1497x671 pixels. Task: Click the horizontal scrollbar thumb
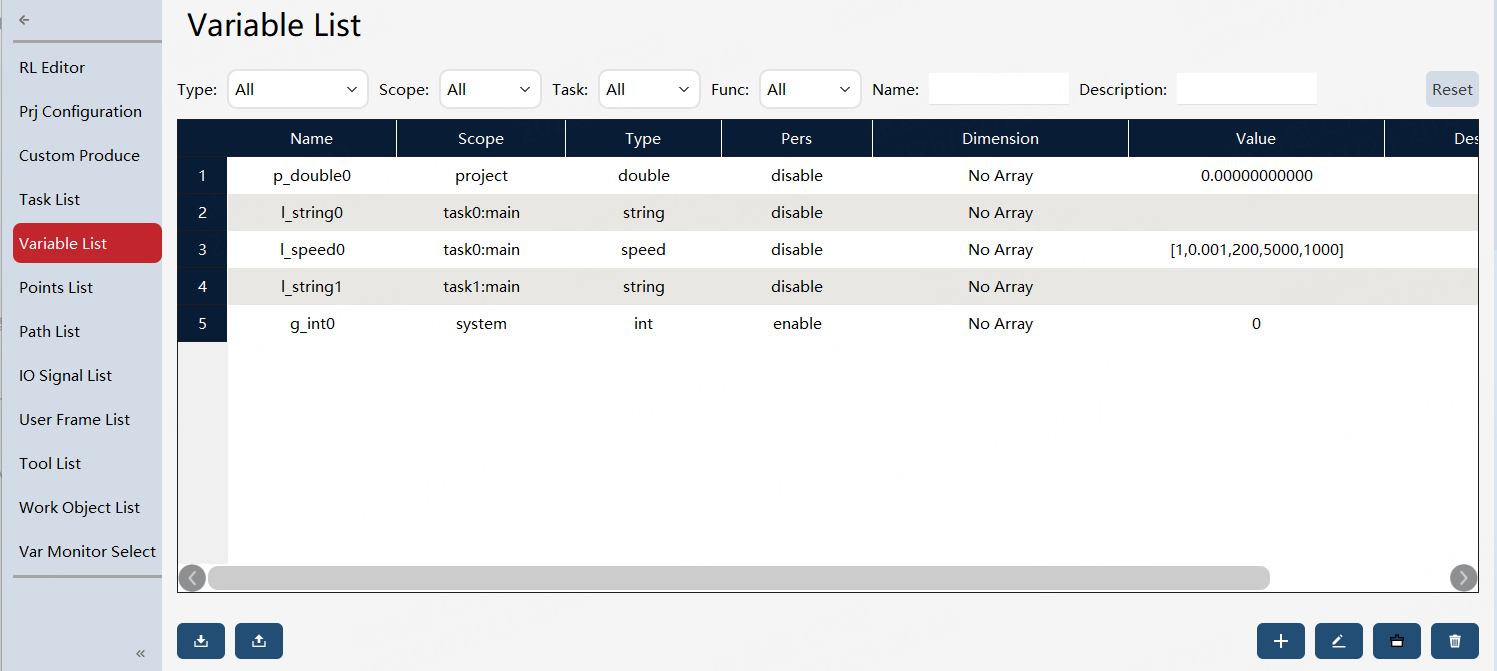pyautogui.click(x=739, y=578)
